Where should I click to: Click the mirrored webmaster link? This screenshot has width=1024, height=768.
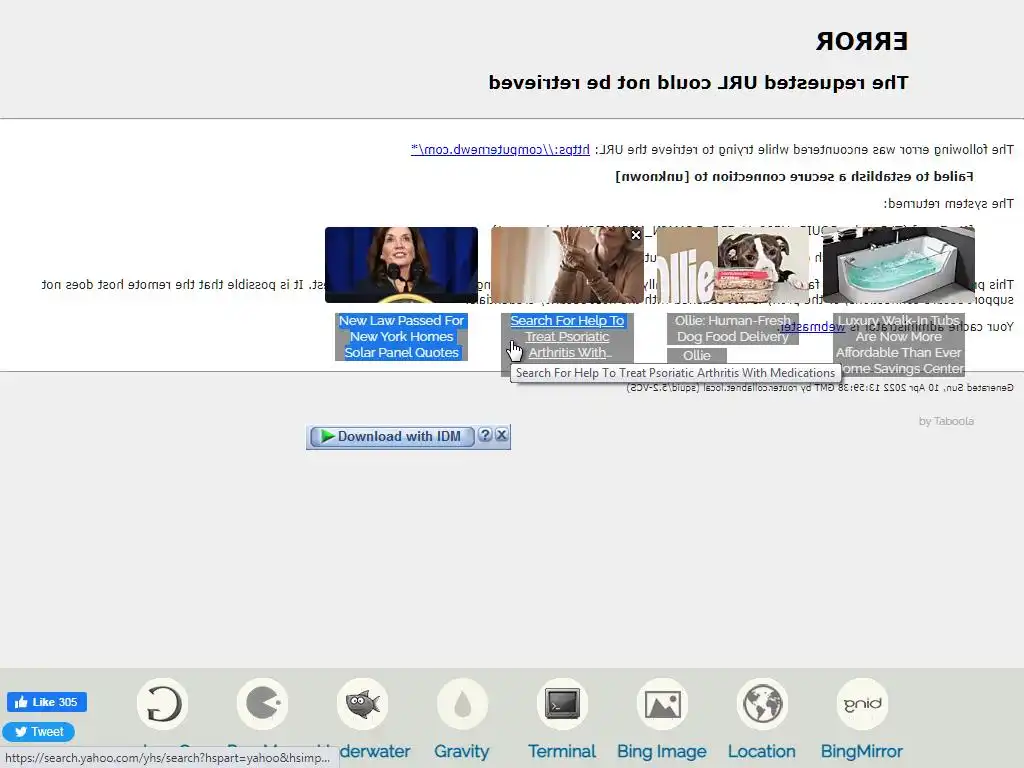pos(812,327)
